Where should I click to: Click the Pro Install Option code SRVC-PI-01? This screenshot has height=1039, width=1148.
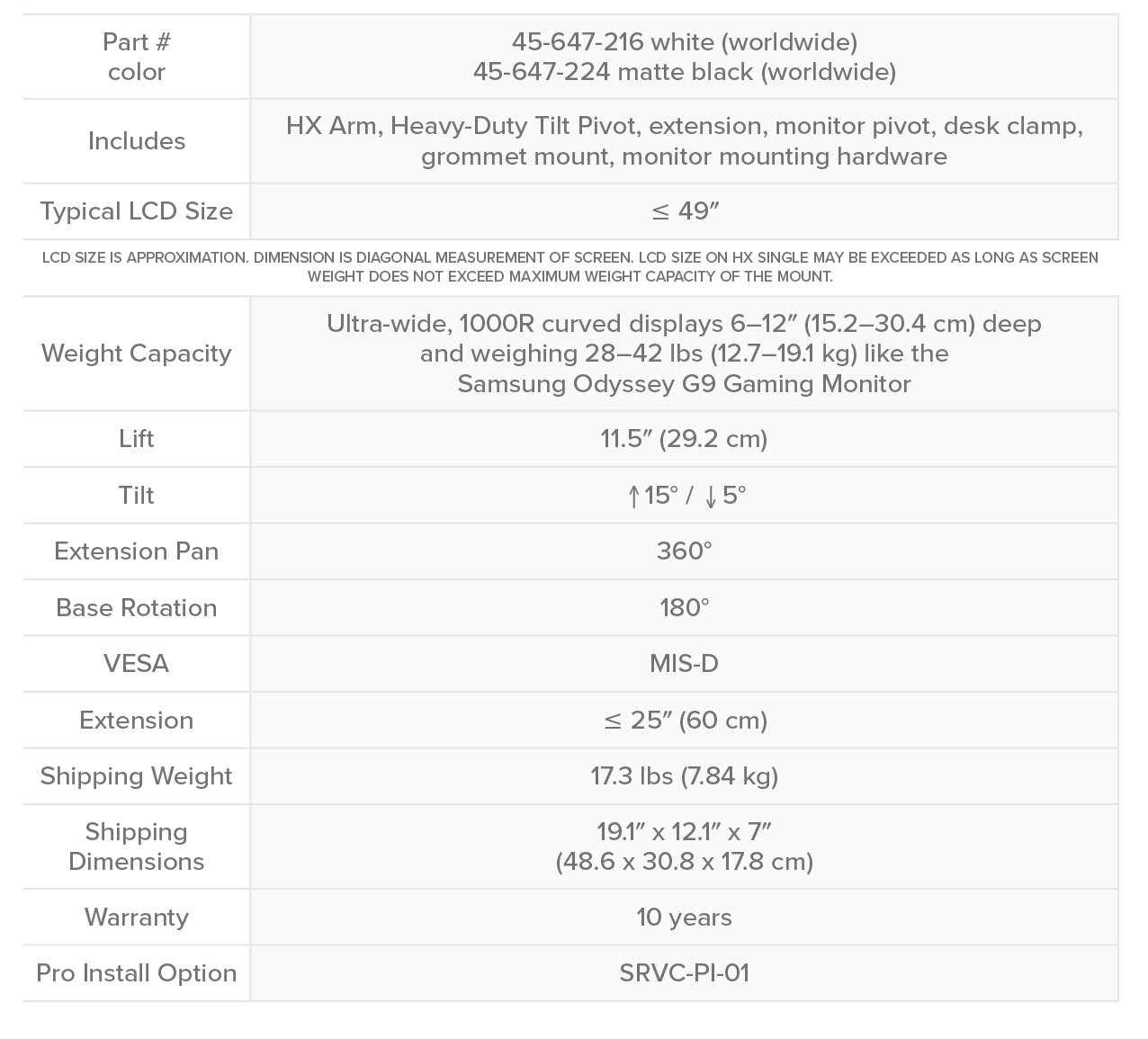click(x=684, y=973)
